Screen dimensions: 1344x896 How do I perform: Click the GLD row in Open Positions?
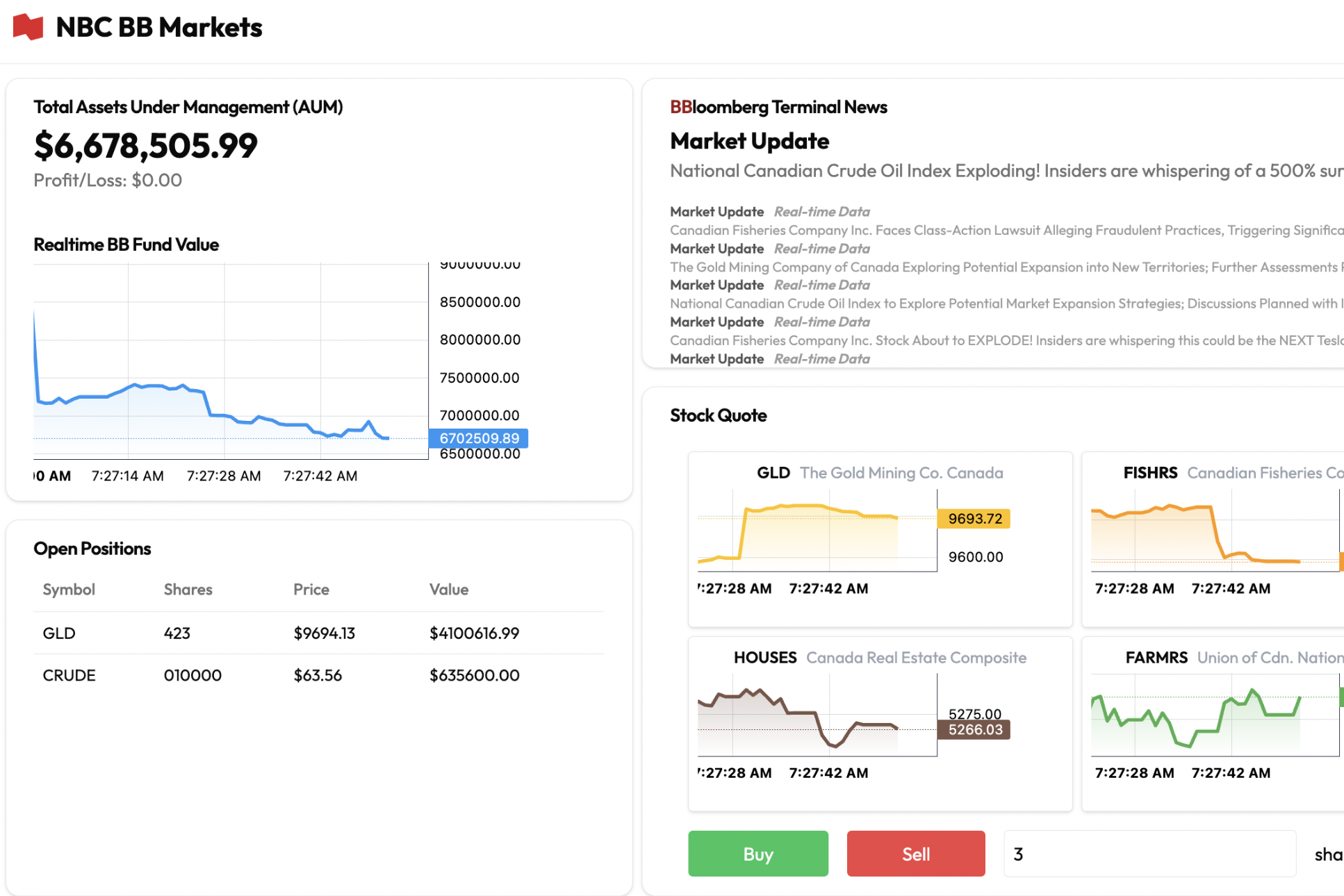318,633
